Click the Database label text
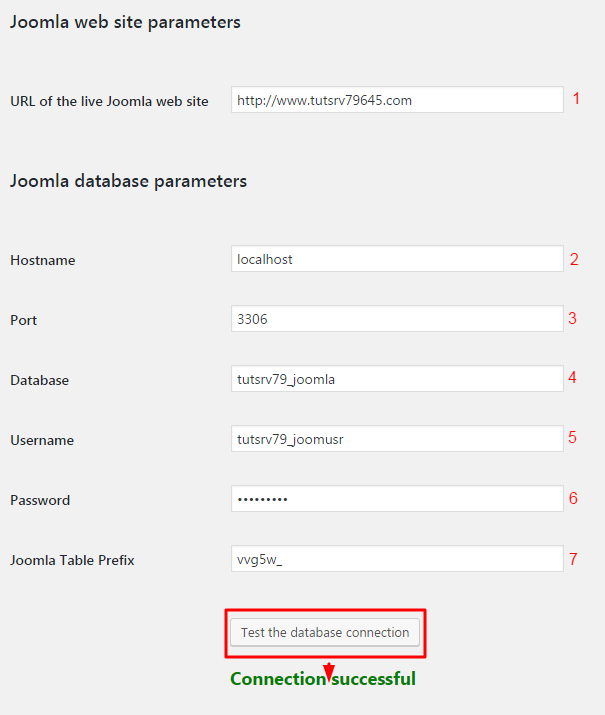605x715 pixels. (40, 380)
